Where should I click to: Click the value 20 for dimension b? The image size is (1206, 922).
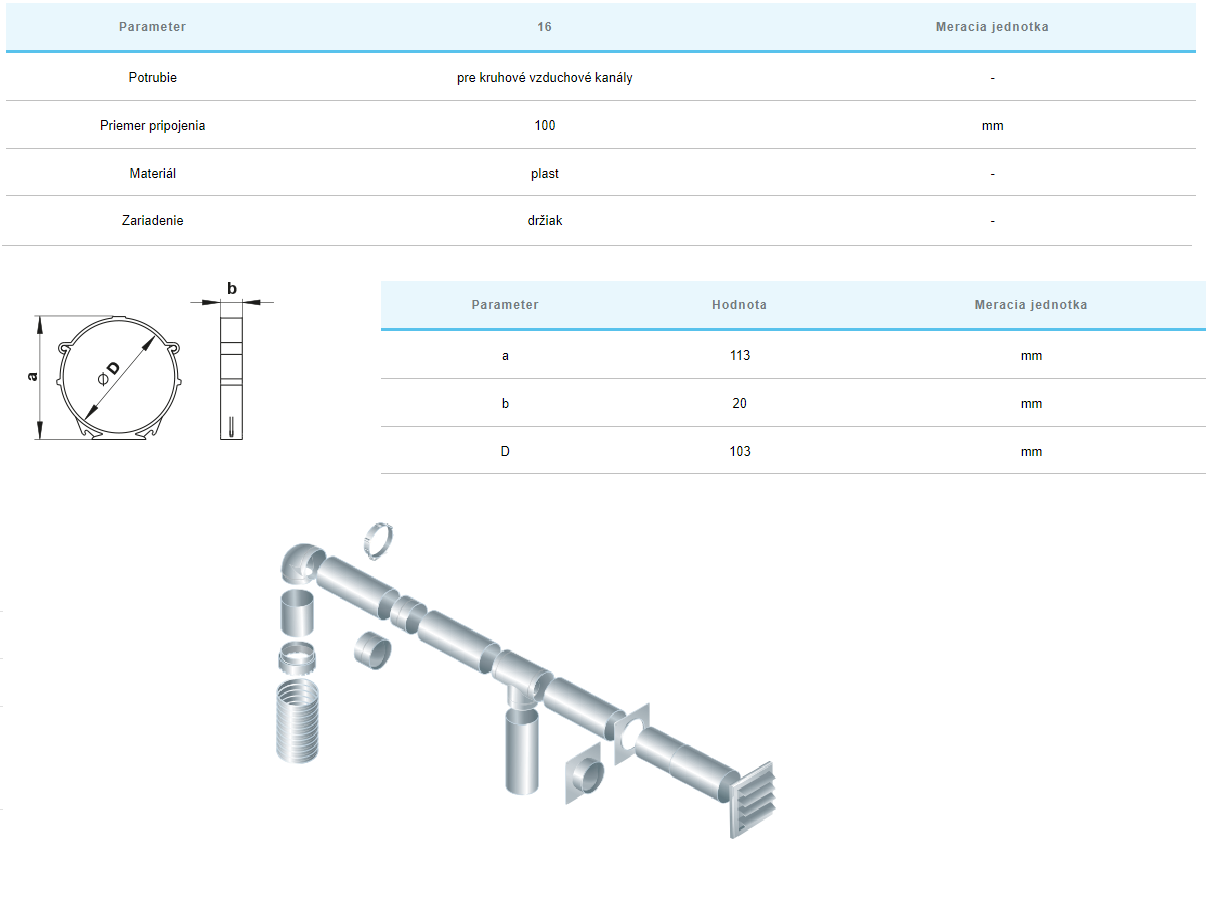tap(739, 404)
